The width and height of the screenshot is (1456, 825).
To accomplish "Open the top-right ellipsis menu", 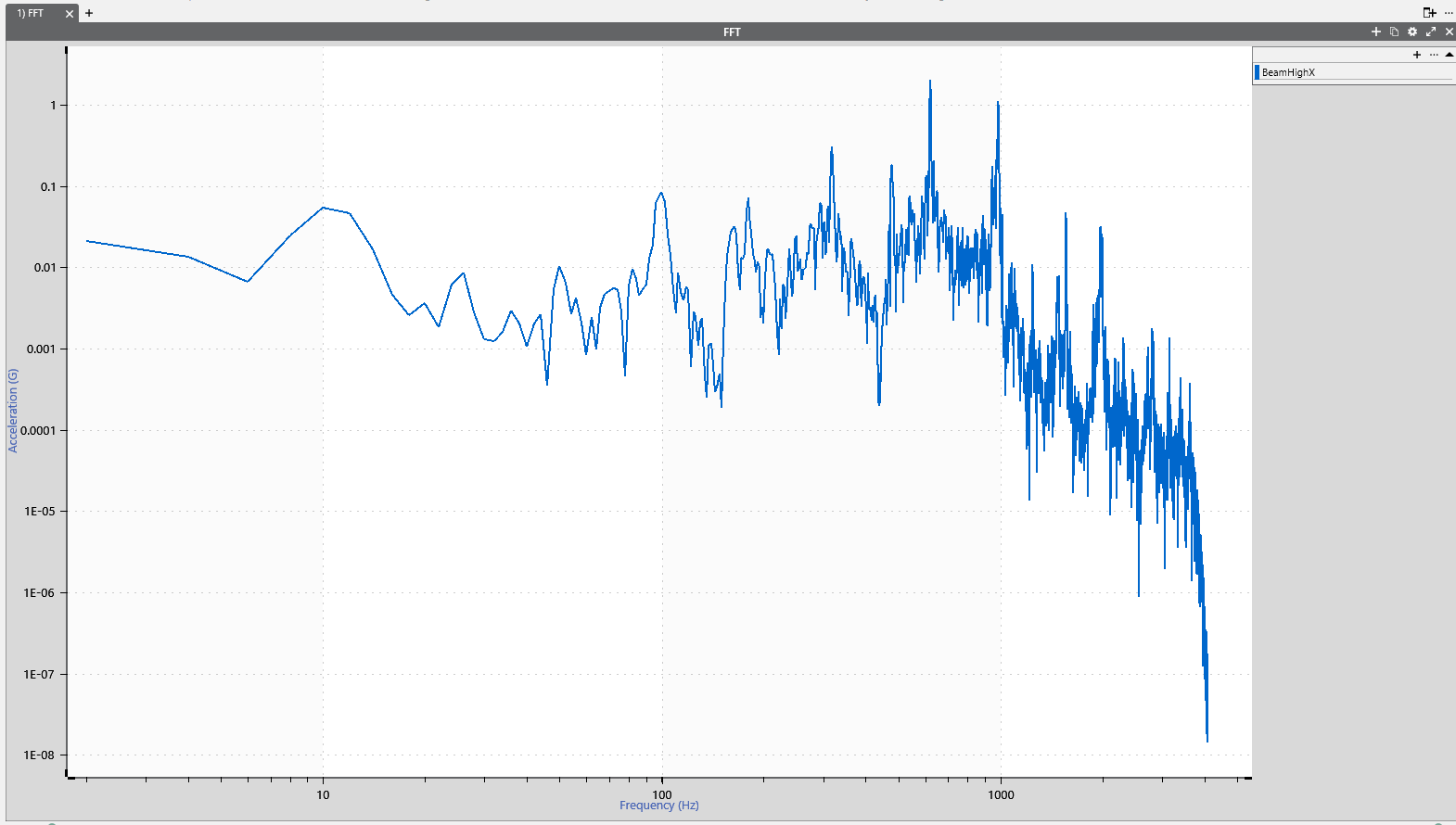I will 1449,13.
